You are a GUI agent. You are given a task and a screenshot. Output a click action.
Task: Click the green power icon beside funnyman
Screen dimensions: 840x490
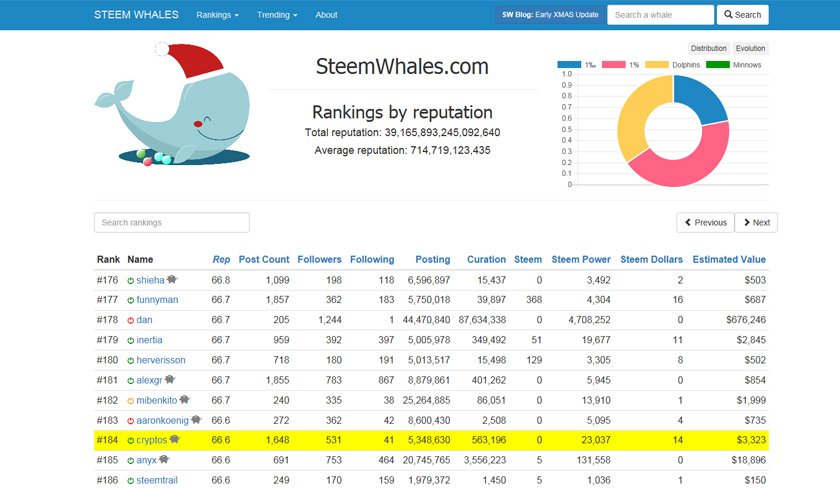click(130, 300)
